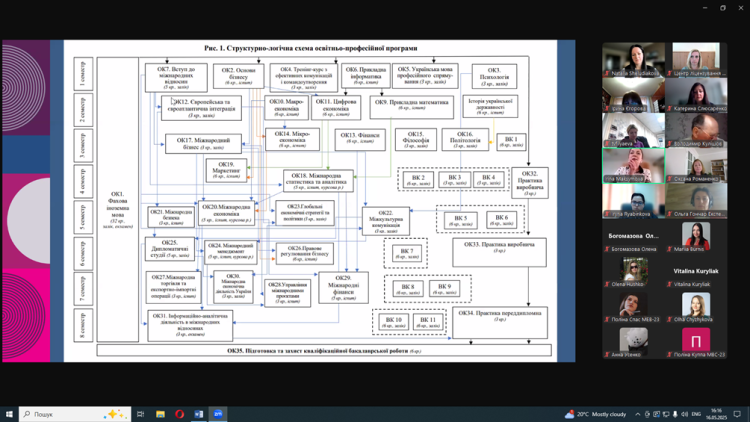Show hidden system tray icons
Viewport: 750px width, 422px height.
[x=637, y=414]
